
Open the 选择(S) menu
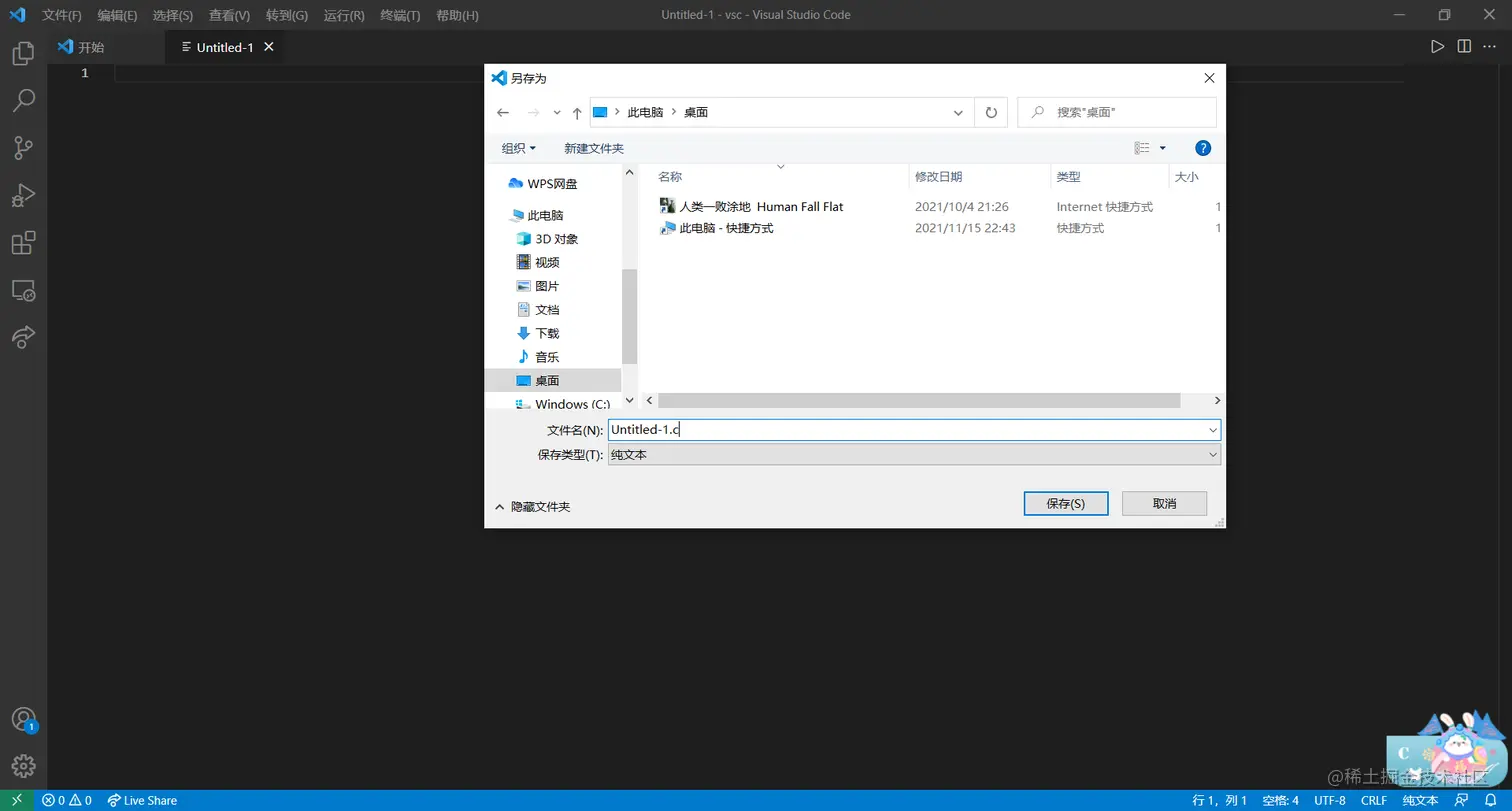click(x=173, y=16)
